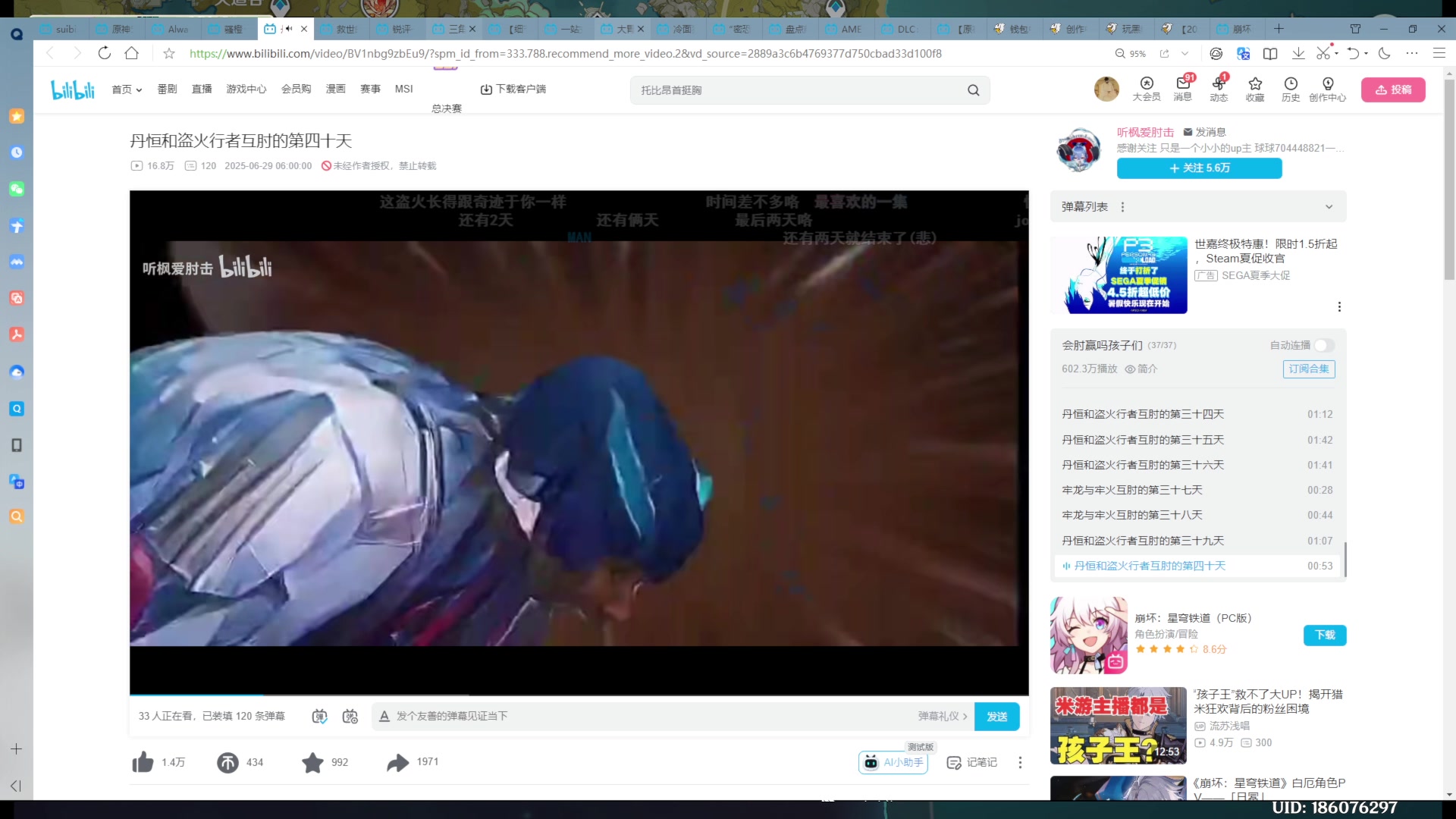Viewport: 1456px width, 819px height.
Task: Open AI小助手 assistant button
Action: point(893,762)
